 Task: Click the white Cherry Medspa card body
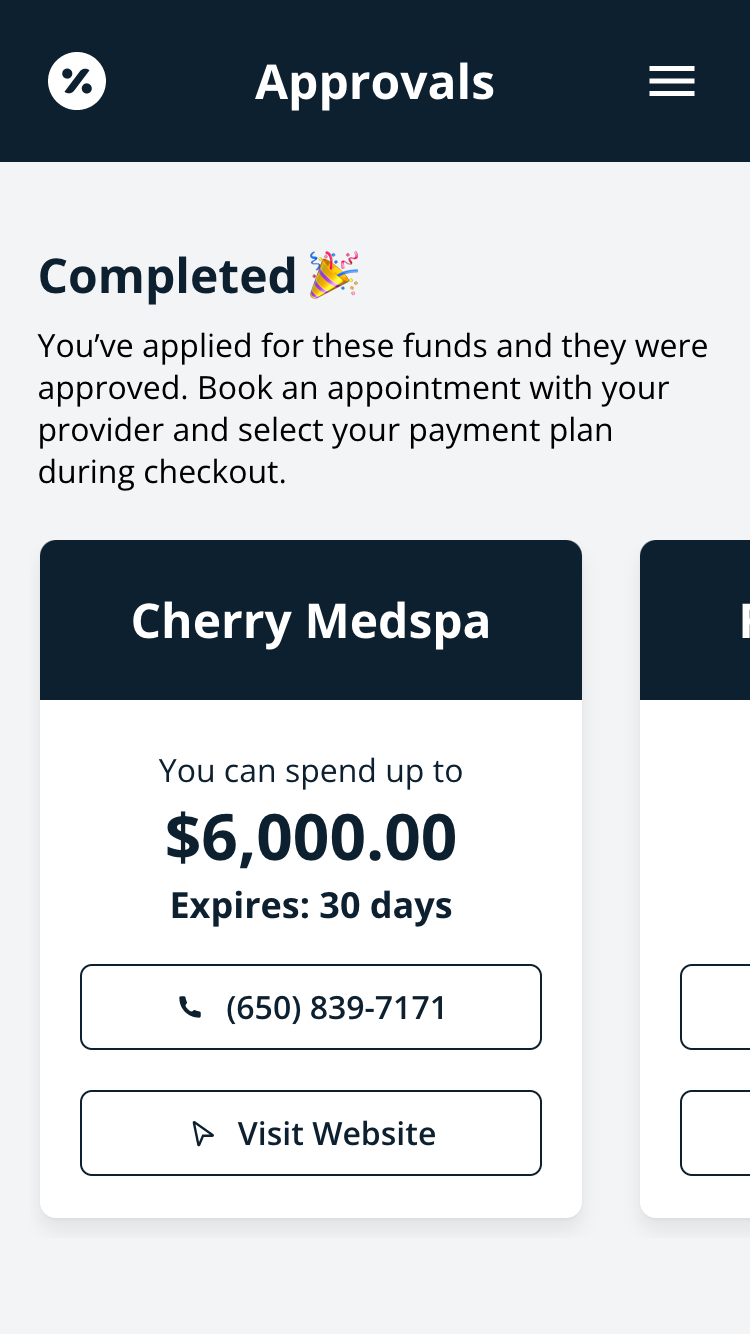coord(311,959)
